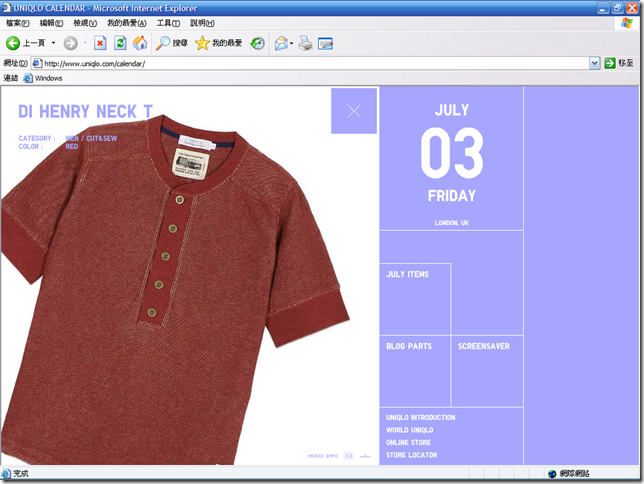Click the WORLD UNIQLO link
Screen dimensions: 644x484
(409, 430)
